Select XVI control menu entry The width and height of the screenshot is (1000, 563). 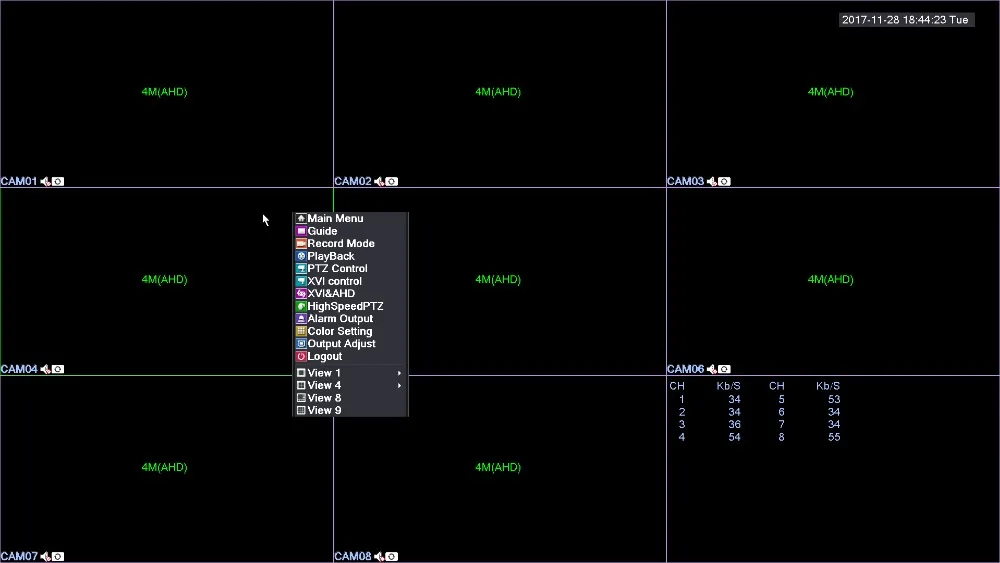(x=334, y=281)
